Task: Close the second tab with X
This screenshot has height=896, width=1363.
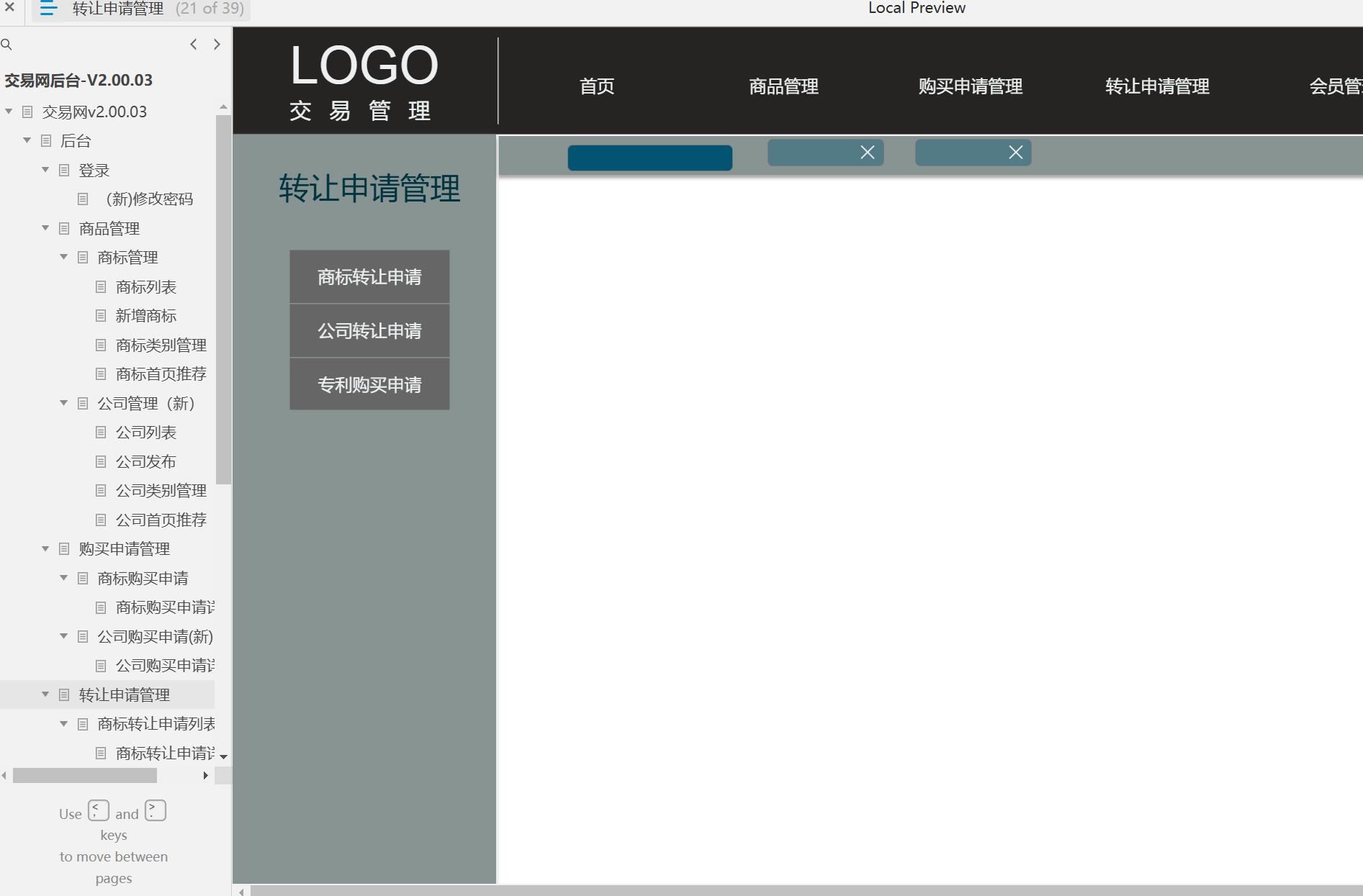Action: 868,153
